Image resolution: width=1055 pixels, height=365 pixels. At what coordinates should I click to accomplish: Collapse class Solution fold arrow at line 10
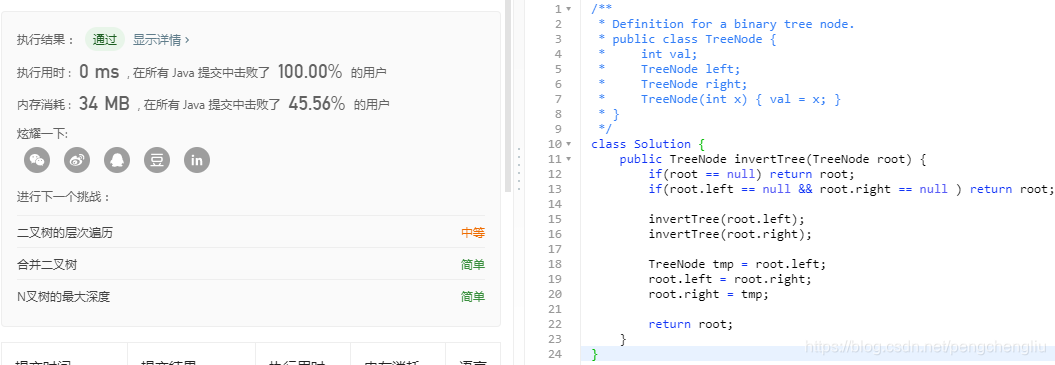click(569, 144)
